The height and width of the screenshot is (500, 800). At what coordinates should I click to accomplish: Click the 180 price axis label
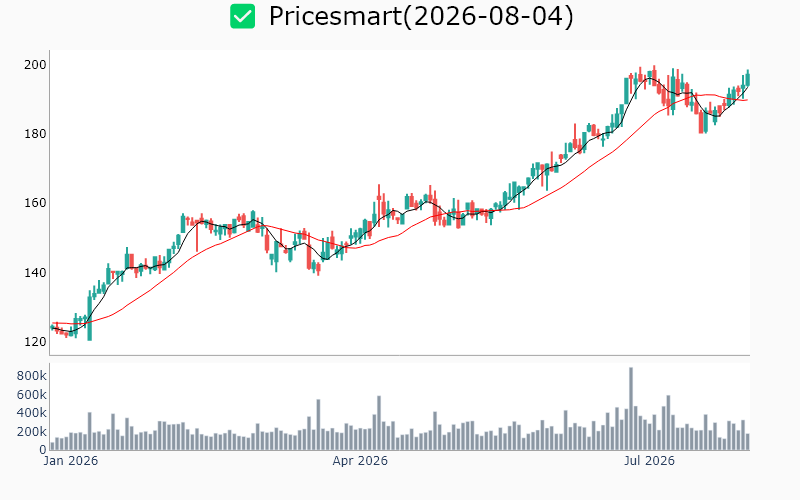coord(35,134)
